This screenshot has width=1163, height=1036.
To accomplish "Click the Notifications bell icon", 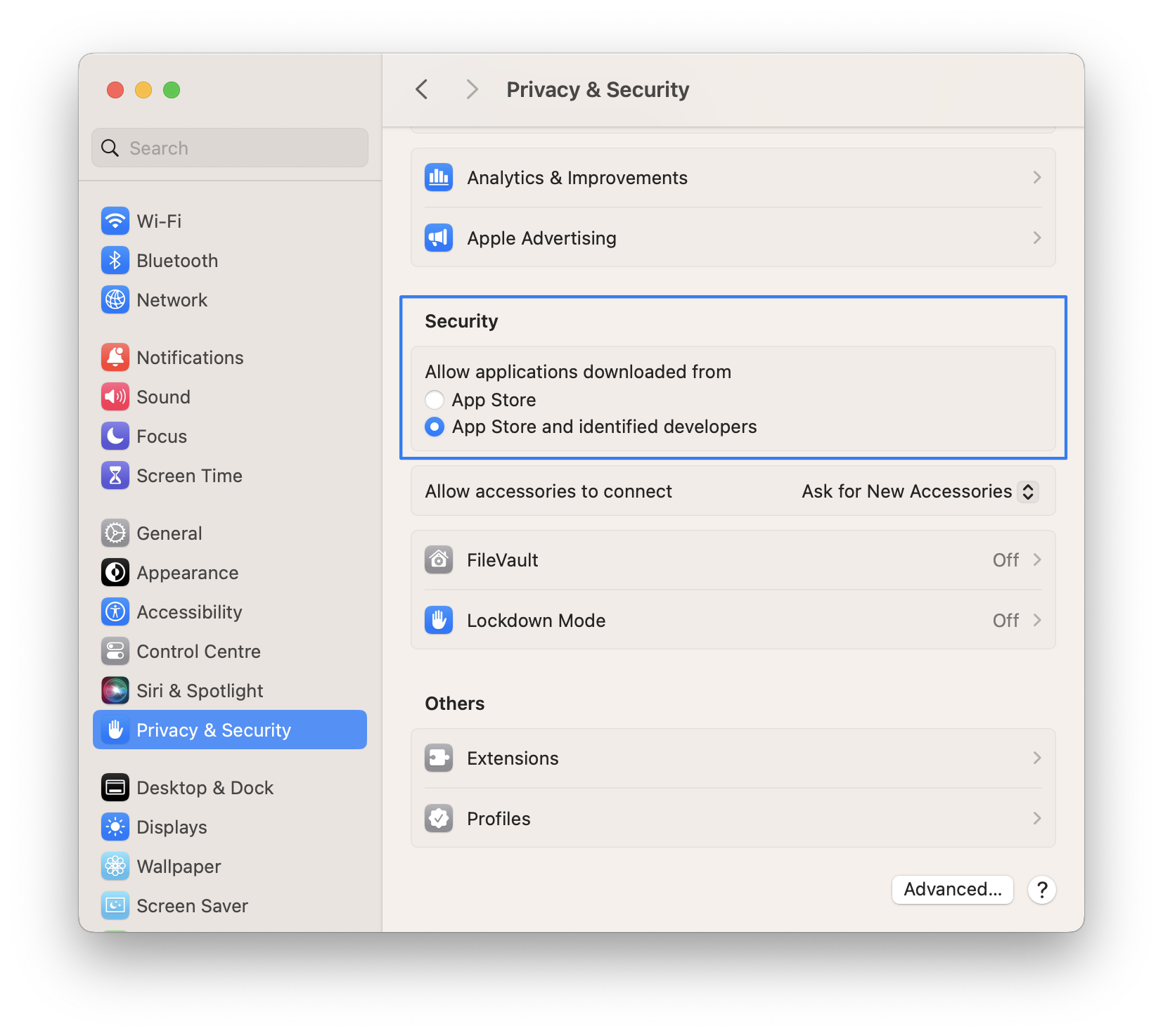I will 115,357.
